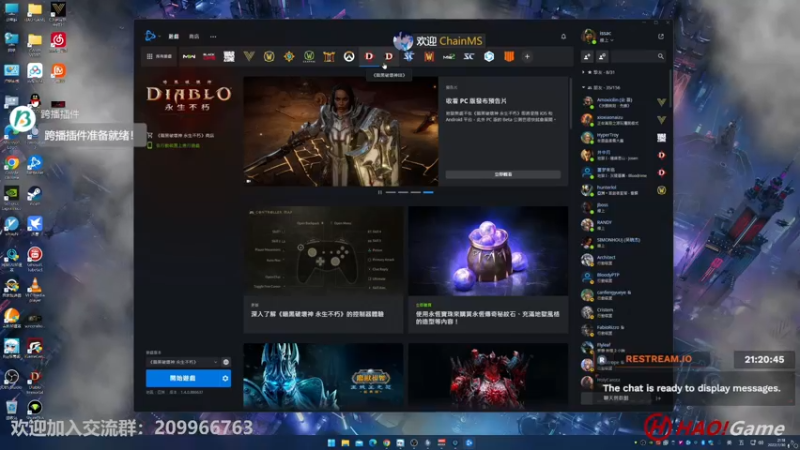Viewport: 800px width, 450px height.
Task: Open chat with friend HyperTroy
Action: click(x=623, y=138)
